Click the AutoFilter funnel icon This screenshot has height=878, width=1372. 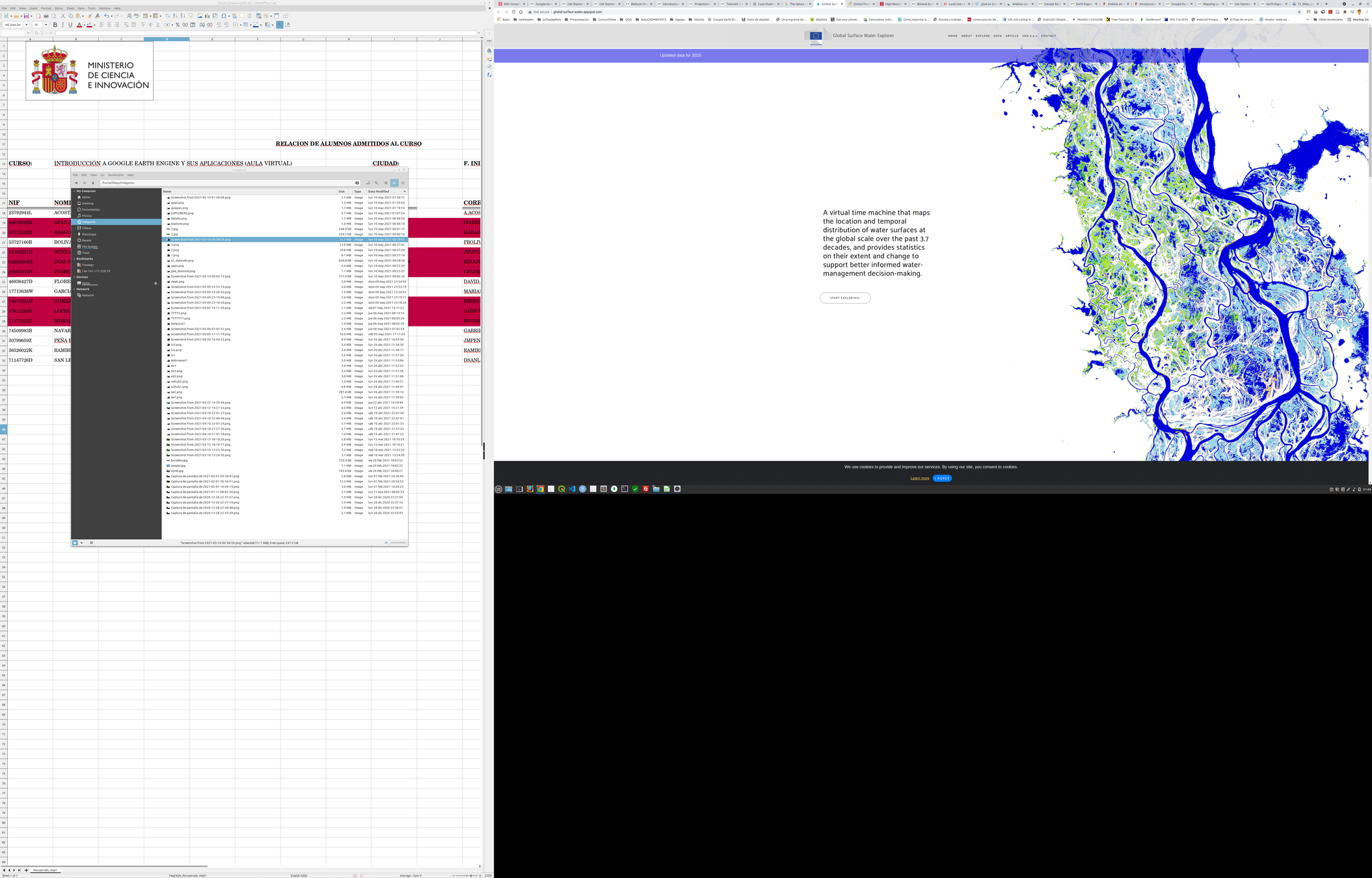(x=191, y=16)
